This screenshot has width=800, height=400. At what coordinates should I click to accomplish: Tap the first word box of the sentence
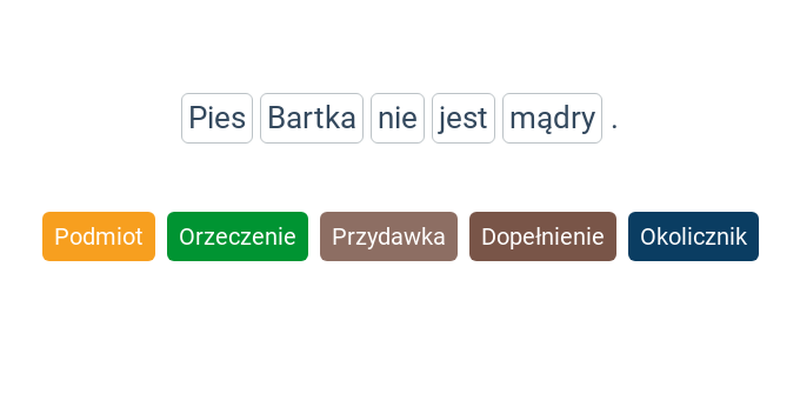(217, 118)
